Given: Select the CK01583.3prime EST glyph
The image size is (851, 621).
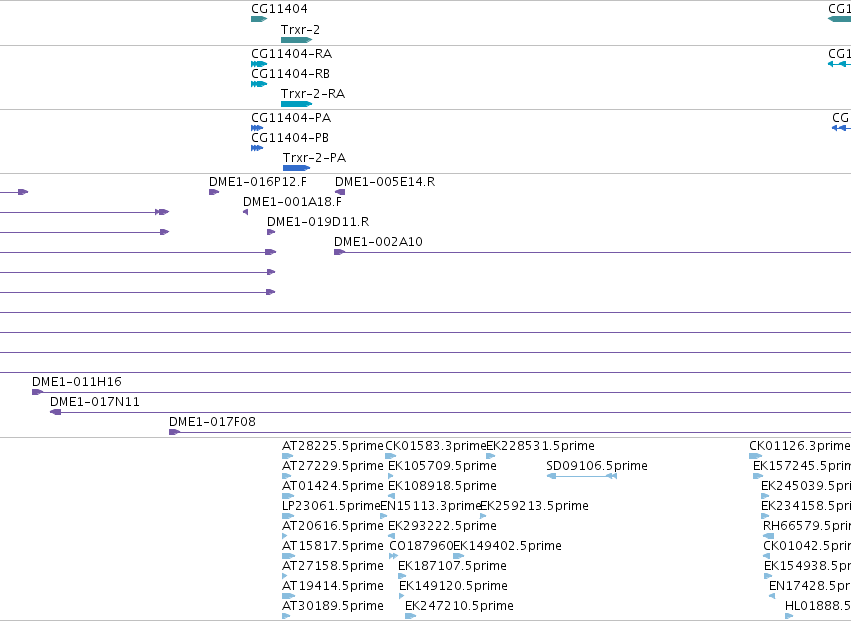Looking at the screenshot, I should 391,456.
